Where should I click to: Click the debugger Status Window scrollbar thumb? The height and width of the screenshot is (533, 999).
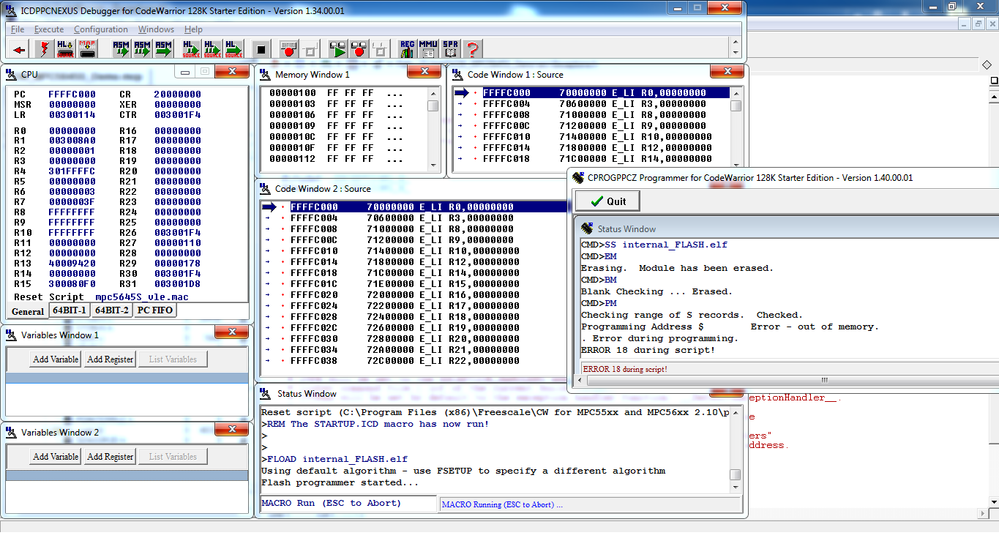pos(735,475)
